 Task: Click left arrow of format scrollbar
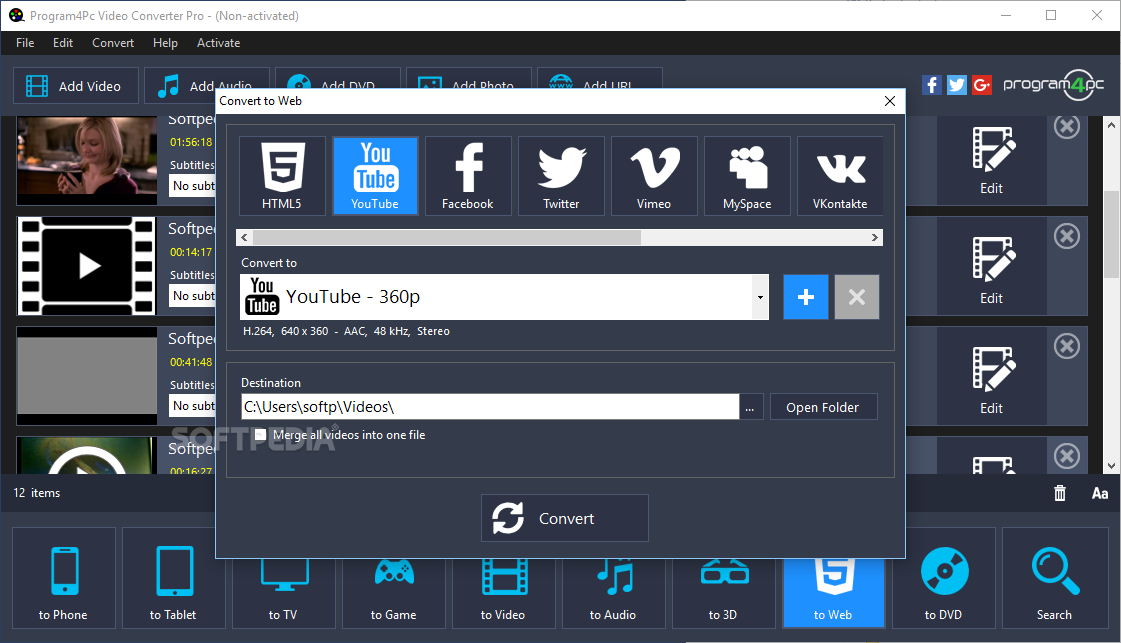[245, 237]
